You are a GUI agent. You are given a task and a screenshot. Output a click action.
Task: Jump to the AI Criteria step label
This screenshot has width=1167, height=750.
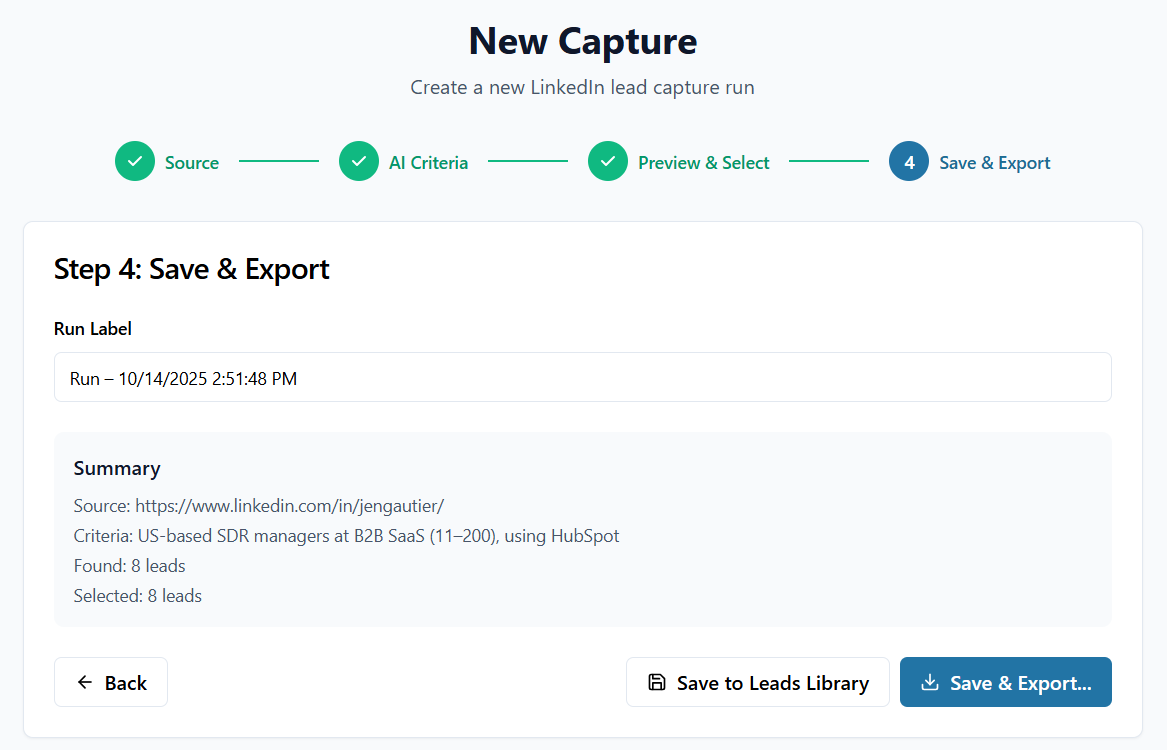tap(428, 163)
